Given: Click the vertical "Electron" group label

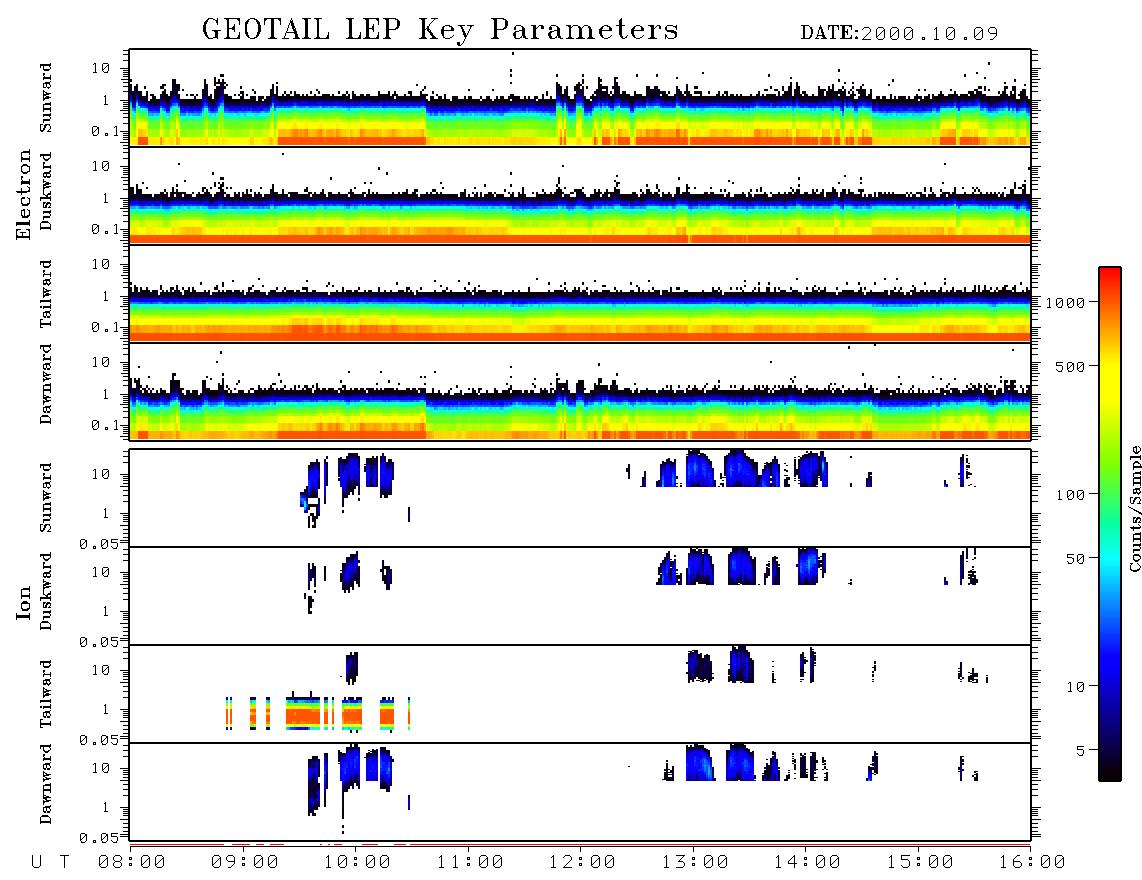Looking at the screenshot, I should tap(23, 194).
